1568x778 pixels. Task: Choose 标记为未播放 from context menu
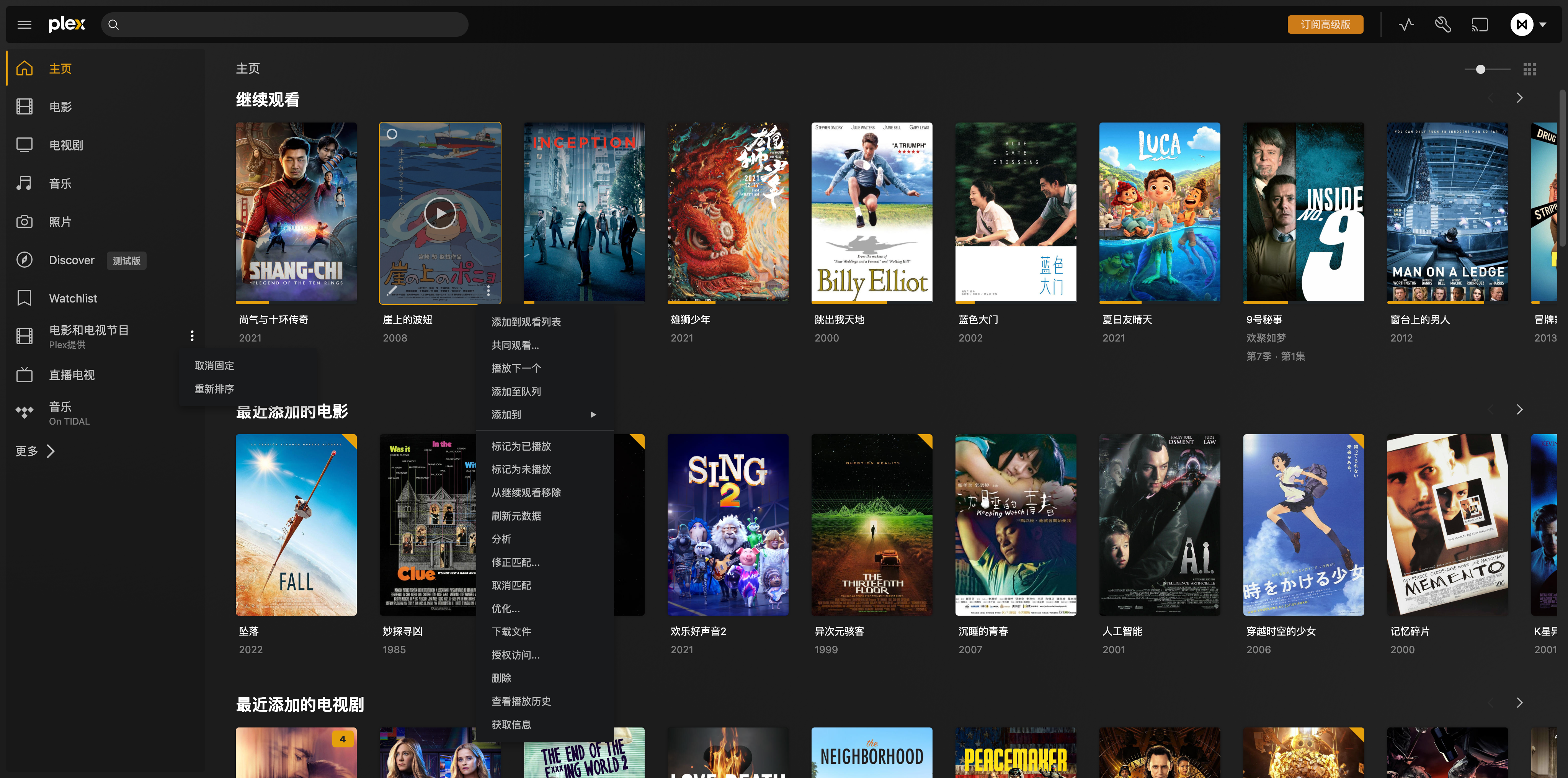pyautogui.click(x=521, y=469)
